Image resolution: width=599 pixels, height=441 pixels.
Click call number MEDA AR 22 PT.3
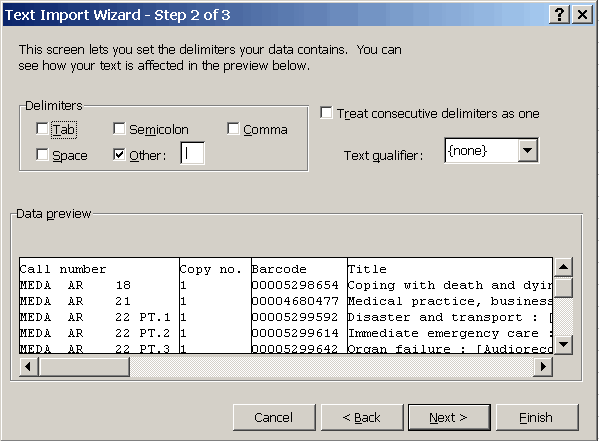[95, 349]
